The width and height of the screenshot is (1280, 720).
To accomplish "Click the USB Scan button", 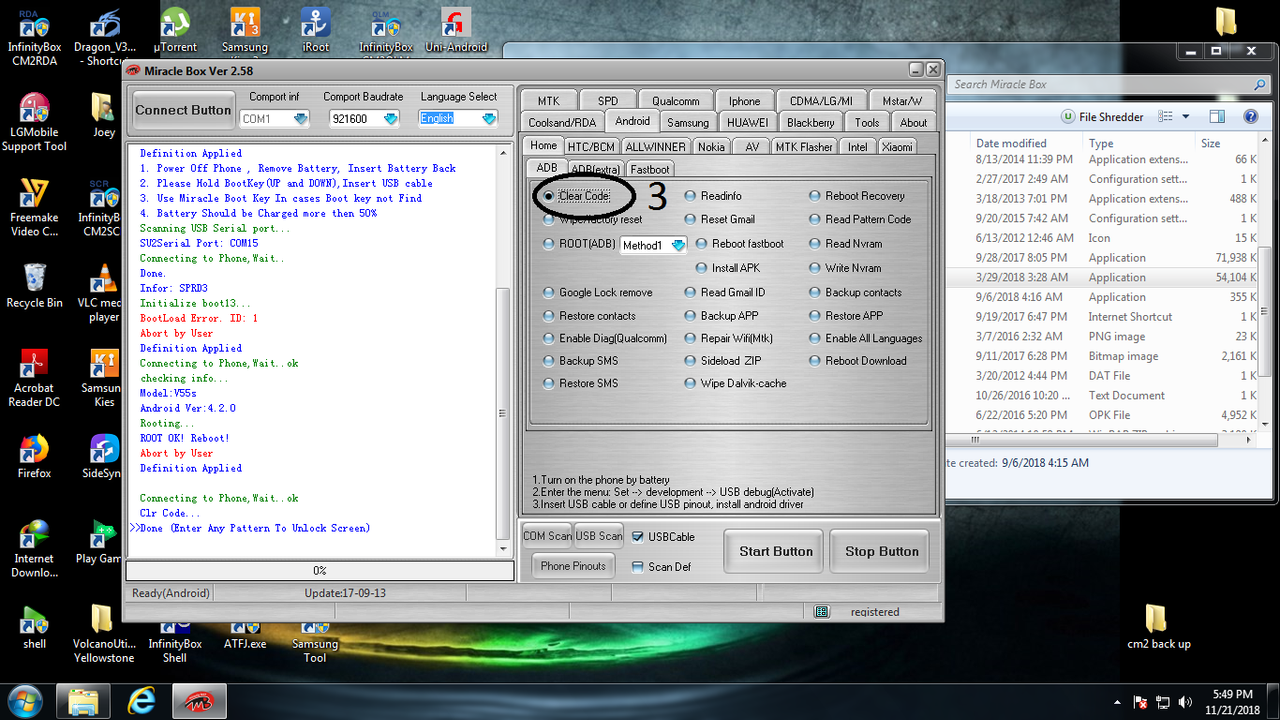I will click(599, 536).
